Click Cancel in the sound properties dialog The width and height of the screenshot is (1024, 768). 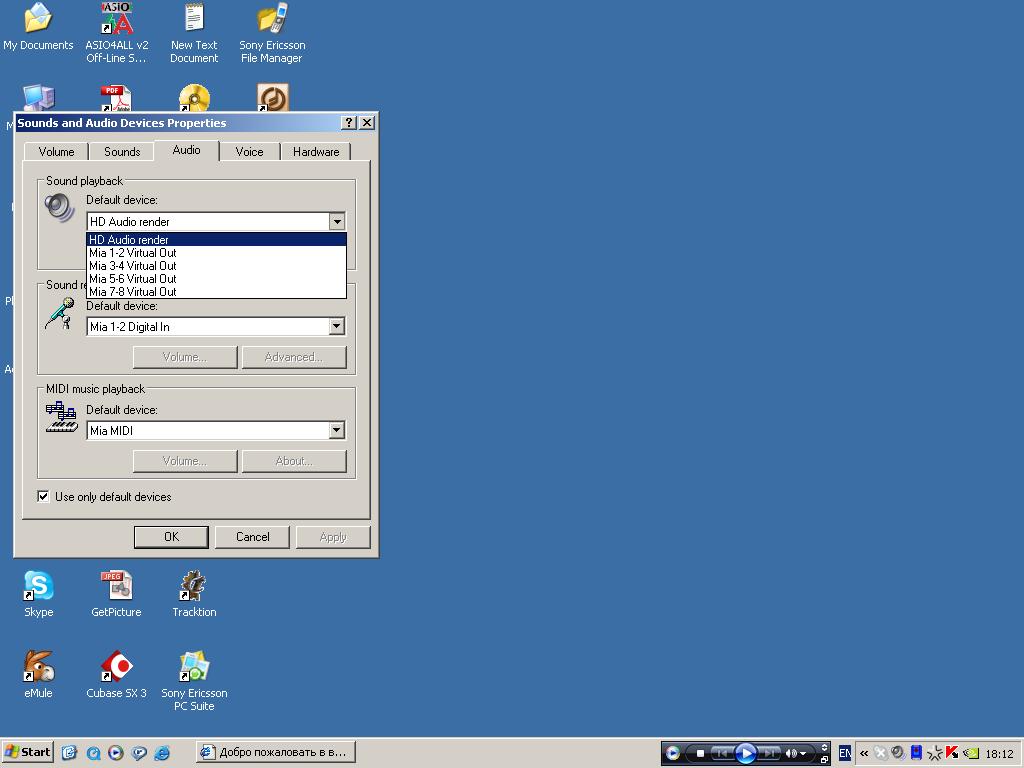coord(253,537)
